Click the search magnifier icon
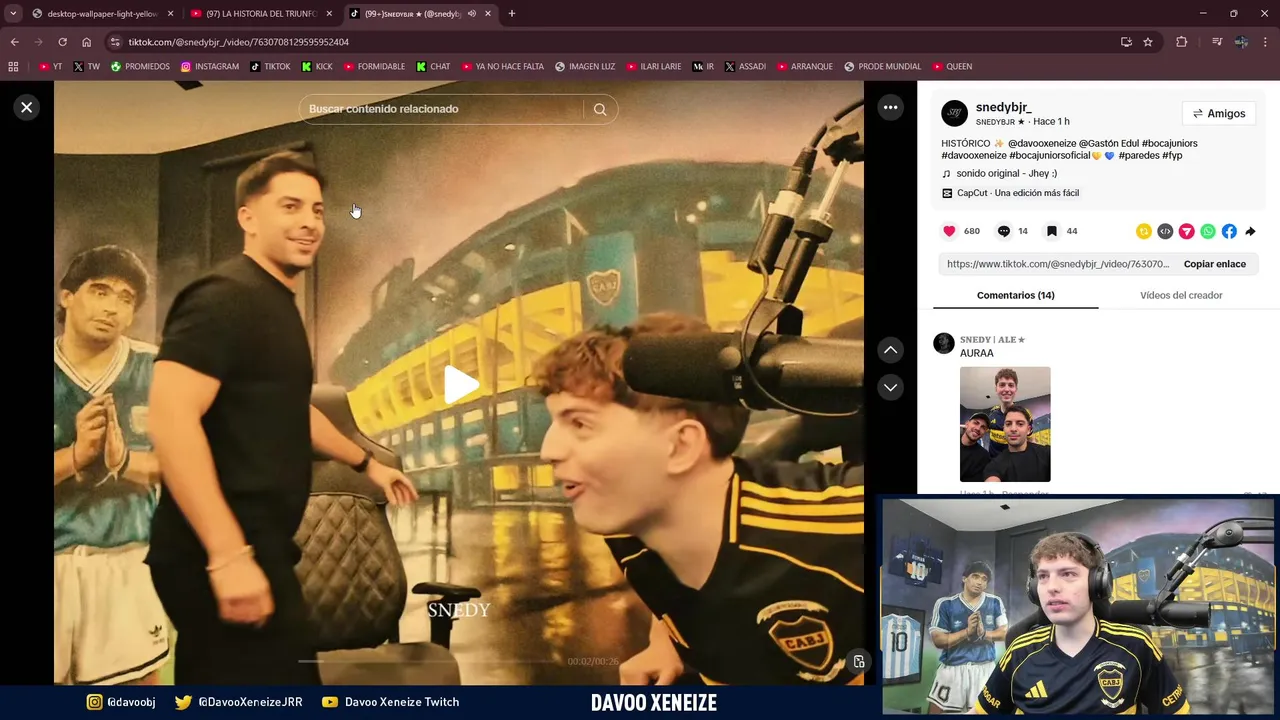 point(600,109)
